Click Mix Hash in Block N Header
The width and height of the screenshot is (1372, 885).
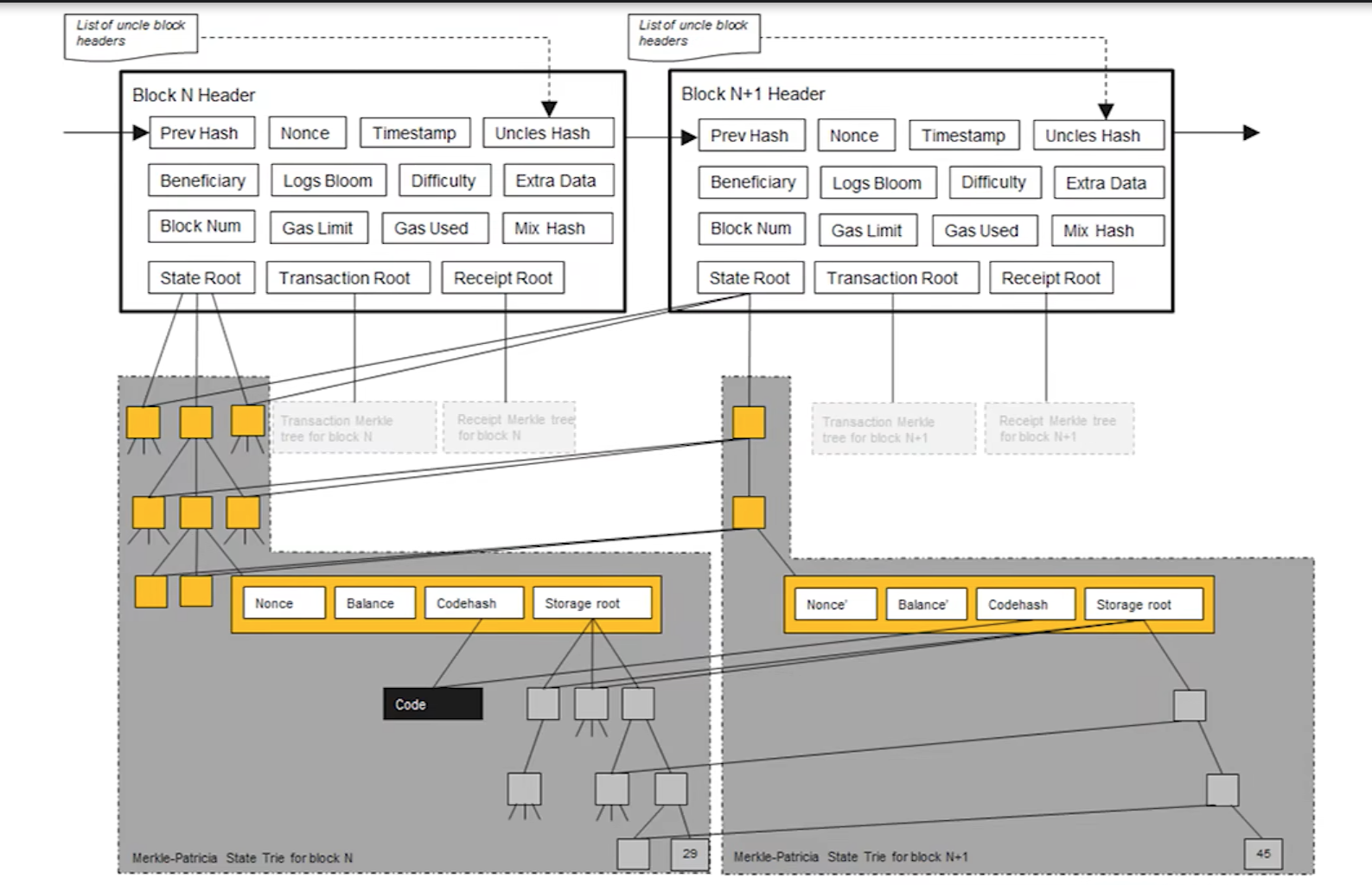pos(557,228)
